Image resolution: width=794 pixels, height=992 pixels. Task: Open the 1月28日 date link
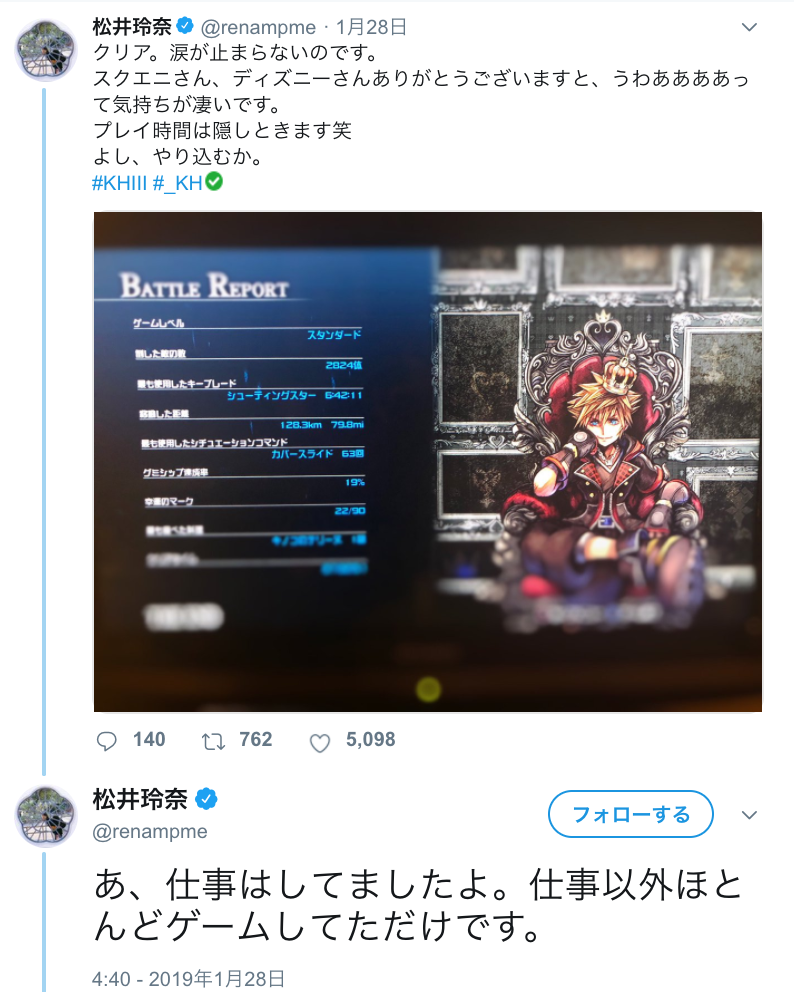(371, 27)
